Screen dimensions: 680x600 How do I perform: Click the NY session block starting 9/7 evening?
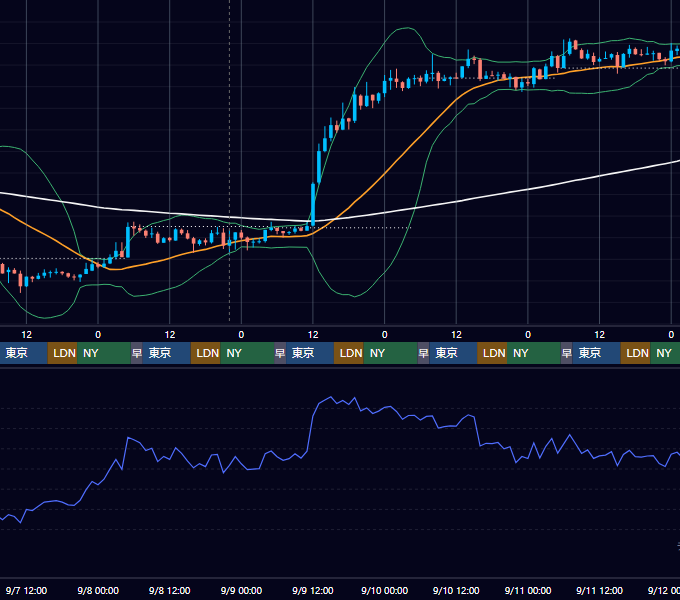point(104,353)
